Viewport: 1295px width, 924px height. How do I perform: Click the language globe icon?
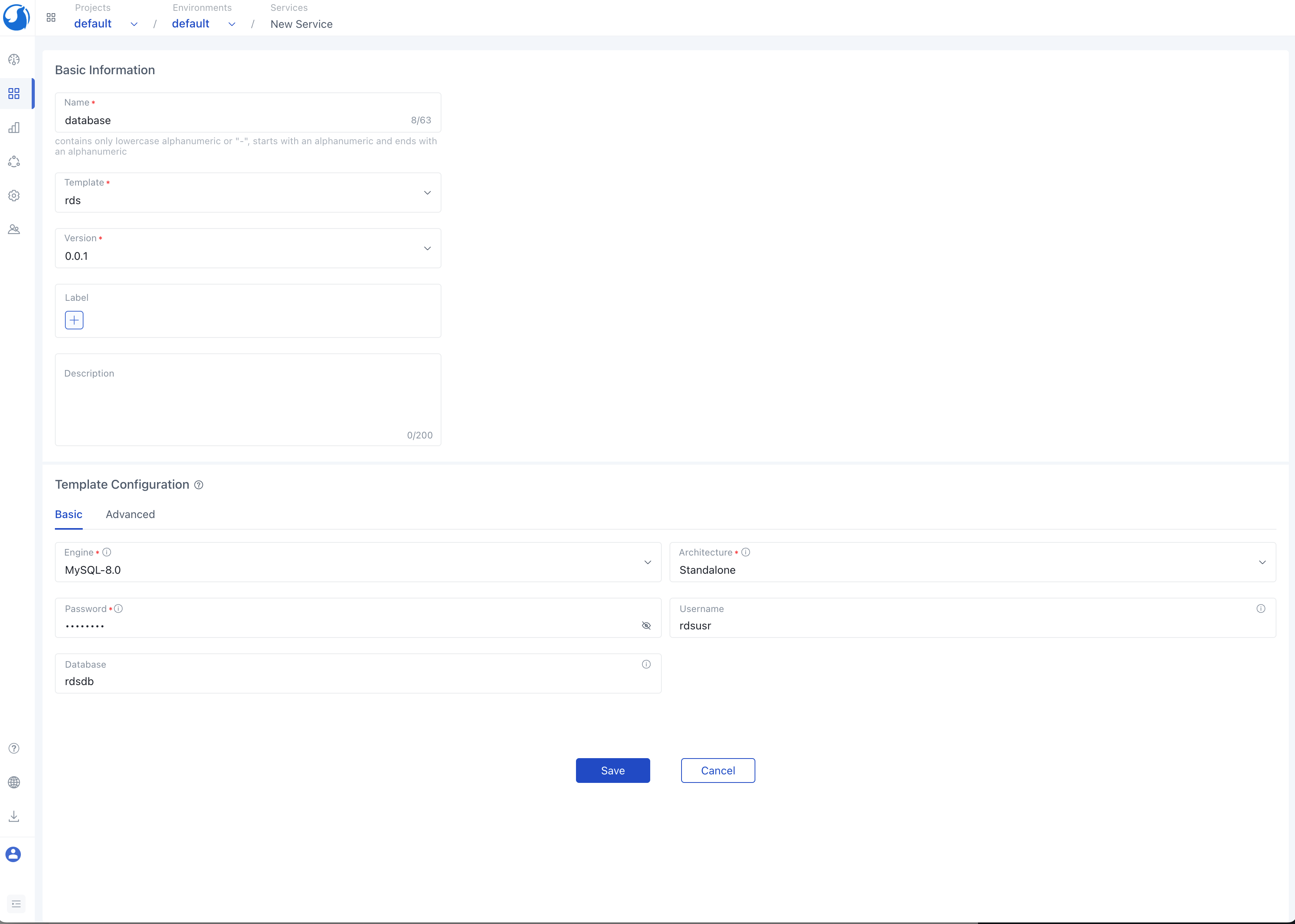tap(14, 783)
